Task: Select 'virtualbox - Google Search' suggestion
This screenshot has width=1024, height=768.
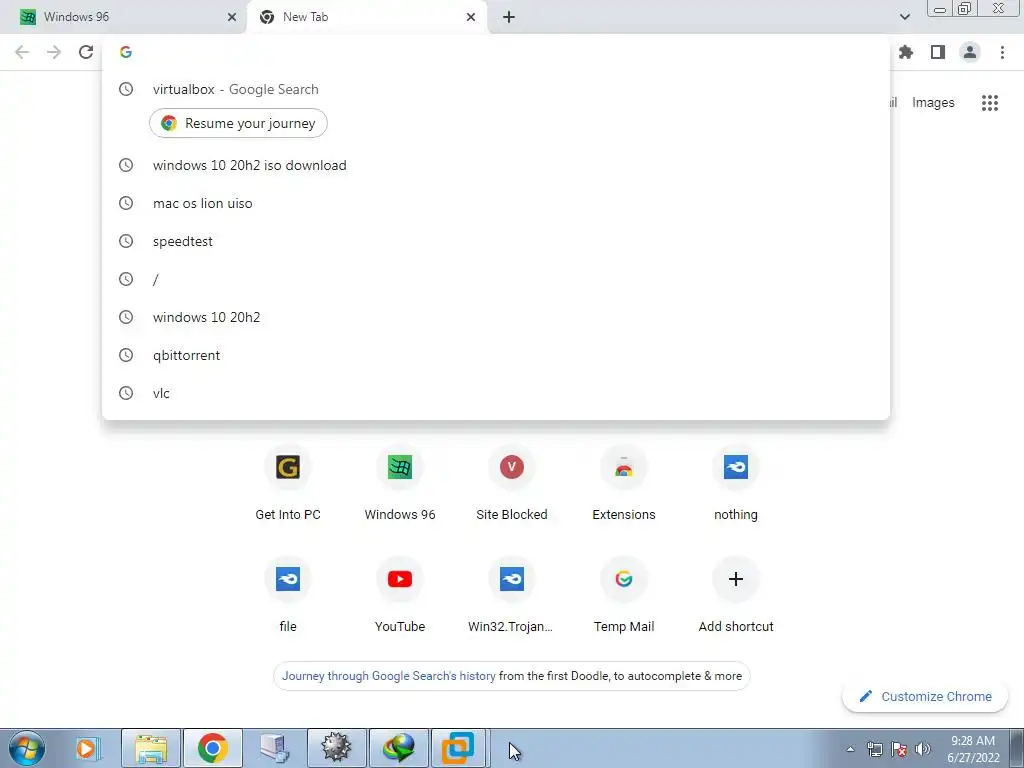Action: tap(496, 89)
